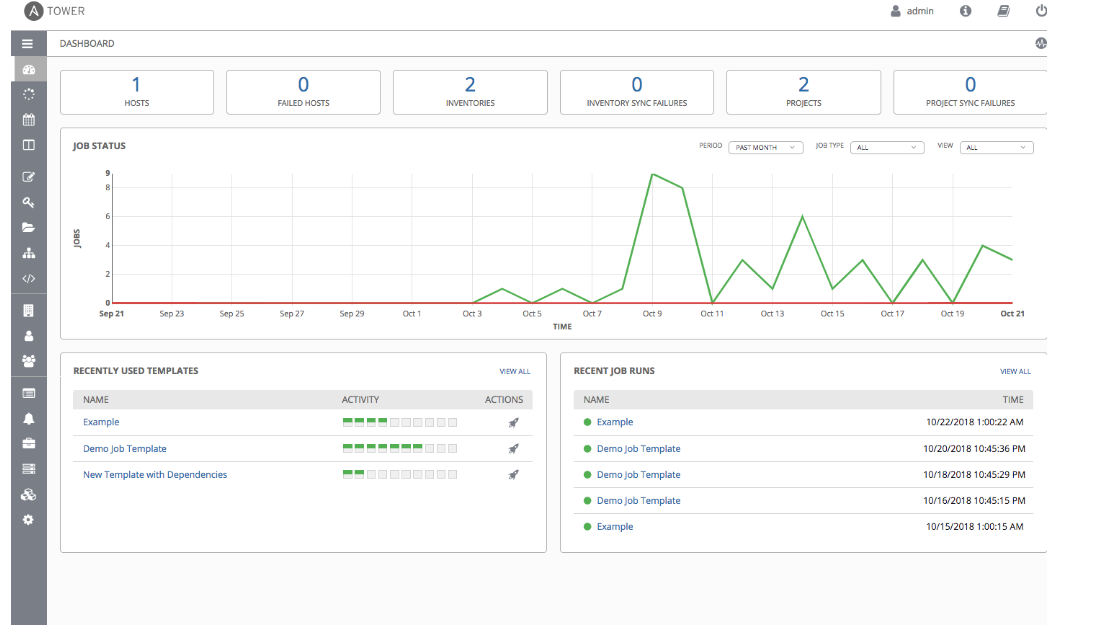Click New Template with Dependencies activity bar
1097x643 pixels.
pyautogui.click(x=399, y=474)
